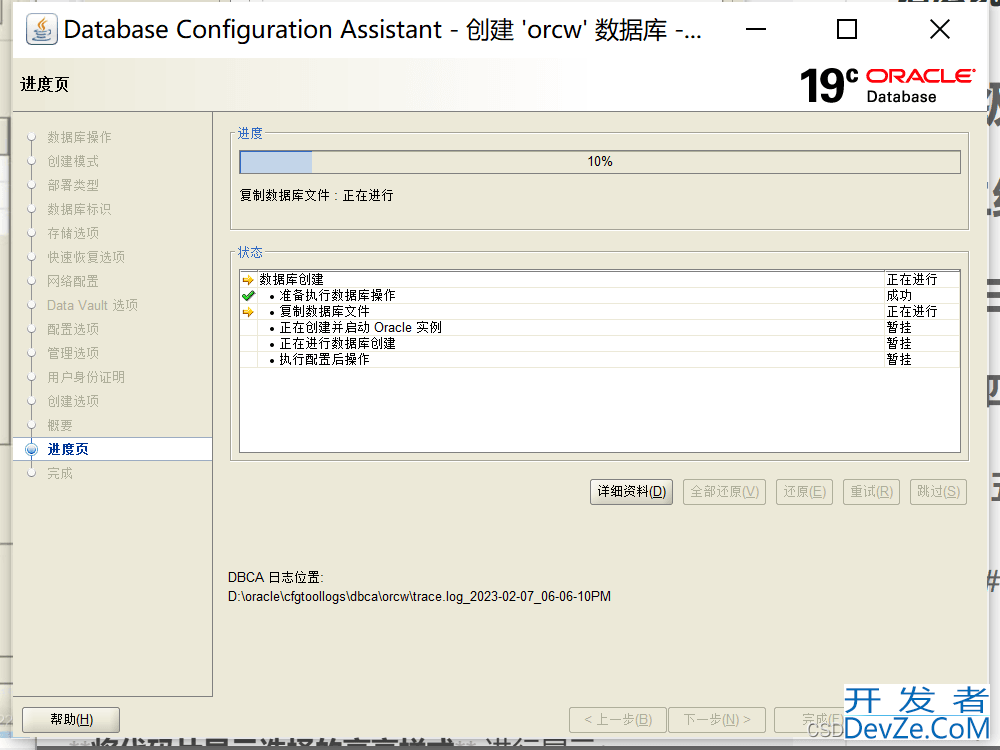Screen dimensions: 1000x750
Task: Click the 跳过(S) button
Action: (x=938, y=492)
